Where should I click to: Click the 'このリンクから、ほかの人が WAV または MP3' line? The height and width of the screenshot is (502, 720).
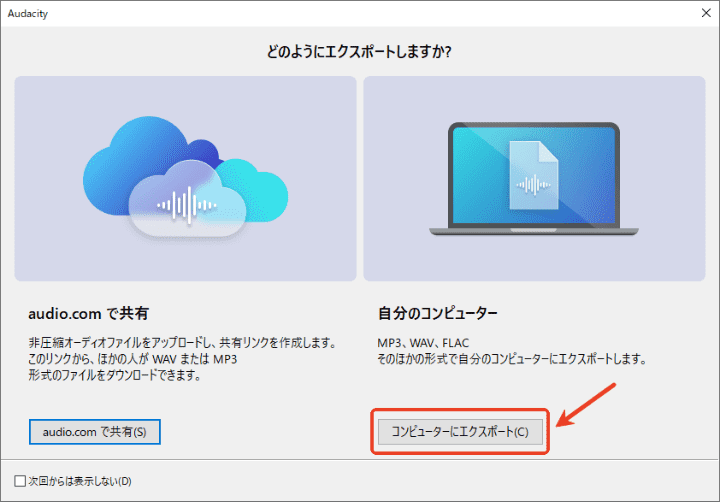point(132,359)
